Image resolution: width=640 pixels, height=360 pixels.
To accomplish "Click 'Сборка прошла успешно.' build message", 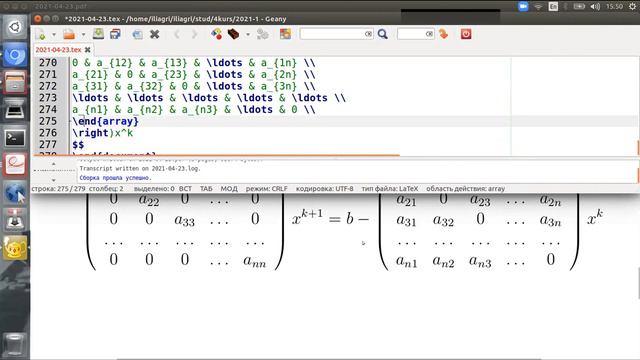I will click(x=116, y=178).
